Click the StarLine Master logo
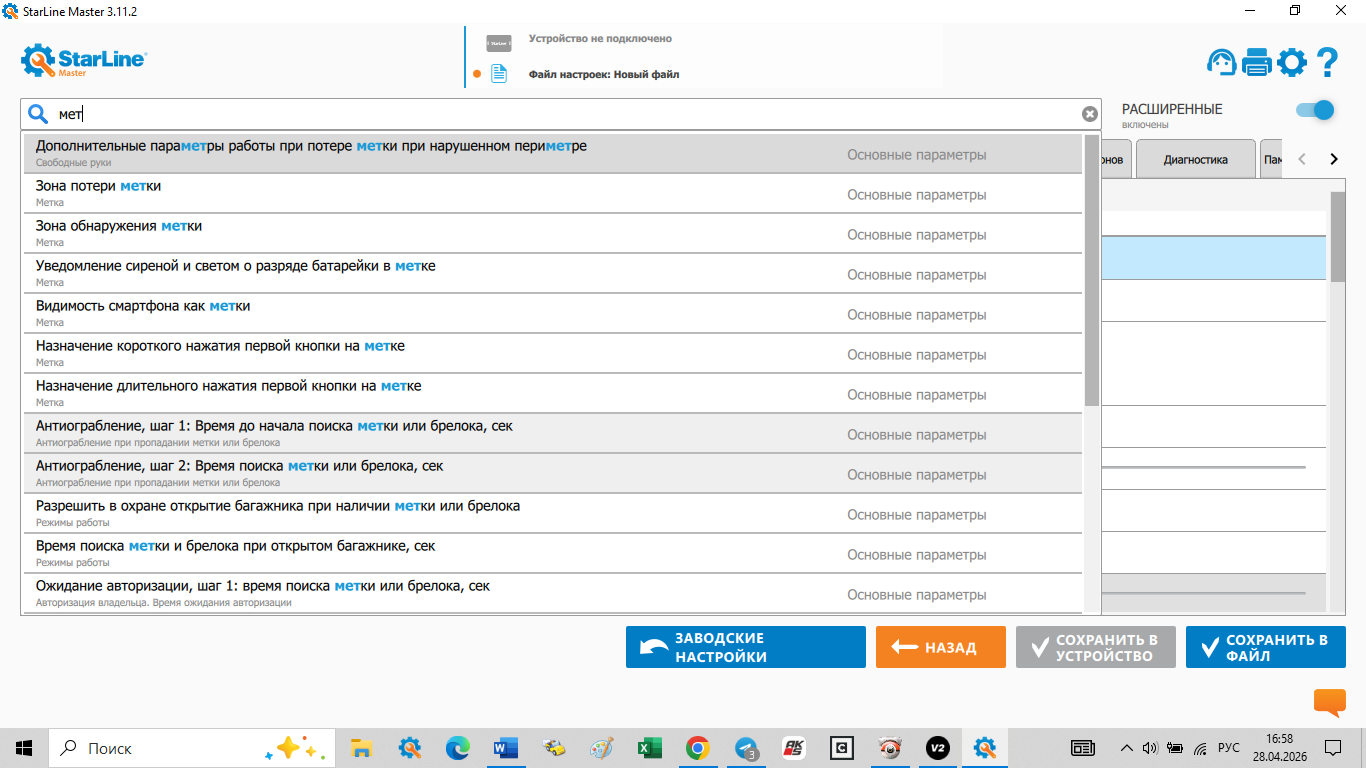The width and height of the screenshot is (1366, 768). 84,61
